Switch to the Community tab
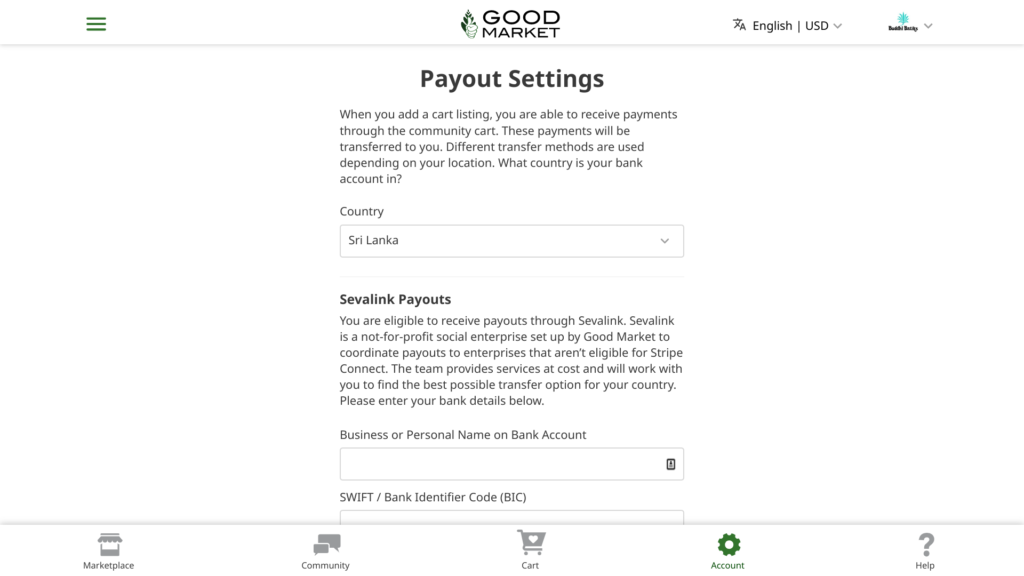The width and height of the screenshot is (1024, 576). pyautogui.click(x=326, y=566)
